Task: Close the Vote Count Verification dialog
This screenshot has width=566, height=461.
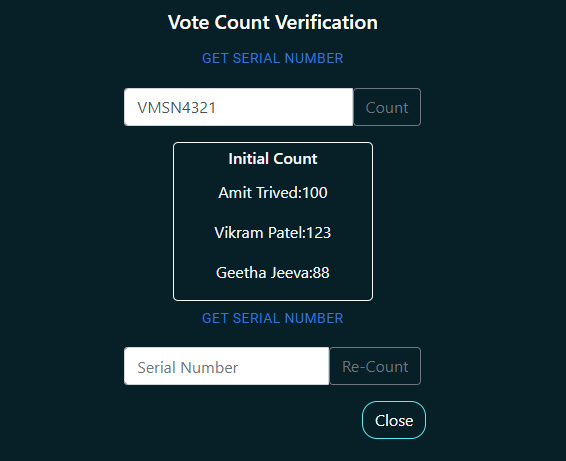Action: click(x=394, y=420)
